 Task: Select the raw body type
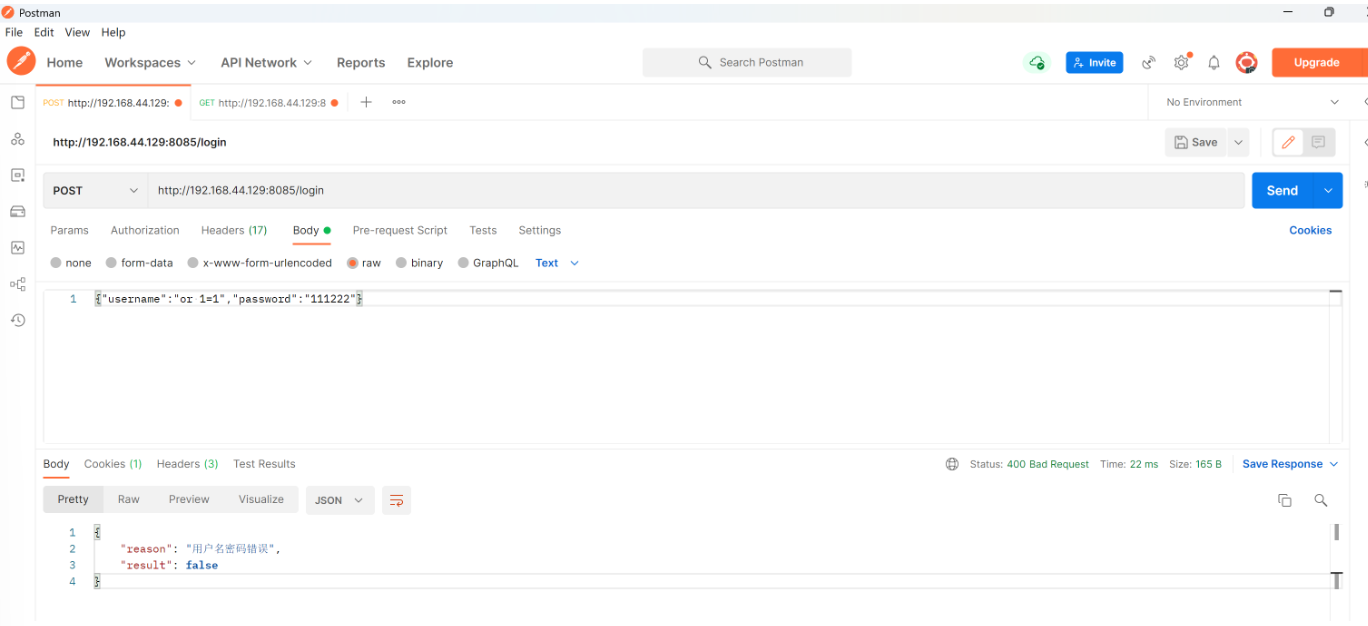[x=352, y=263]
